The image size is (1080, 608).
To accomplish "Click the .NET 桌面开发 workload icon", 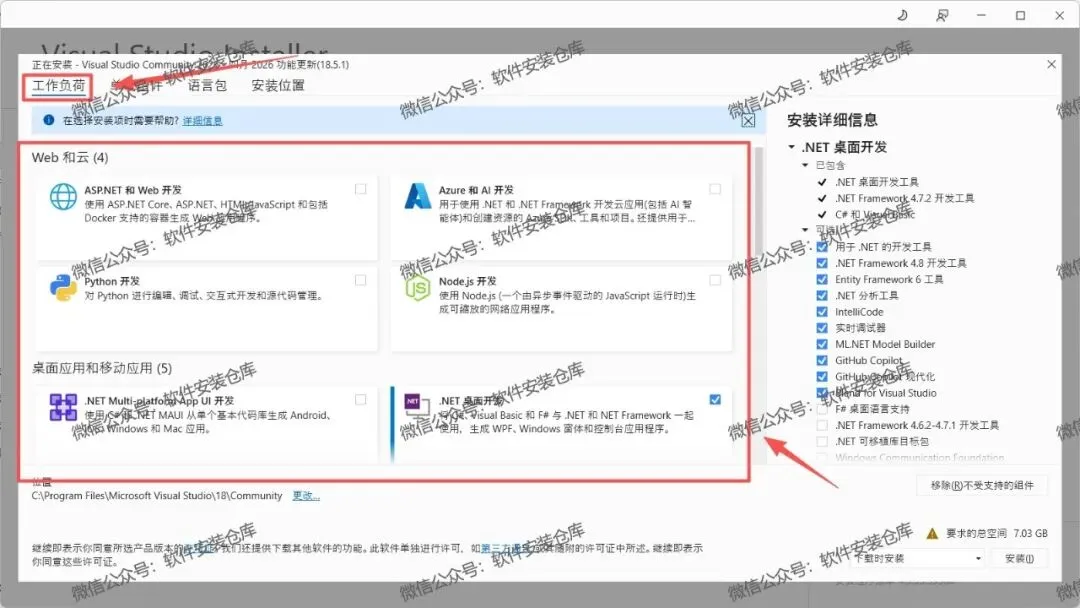I will pos(417,406).
